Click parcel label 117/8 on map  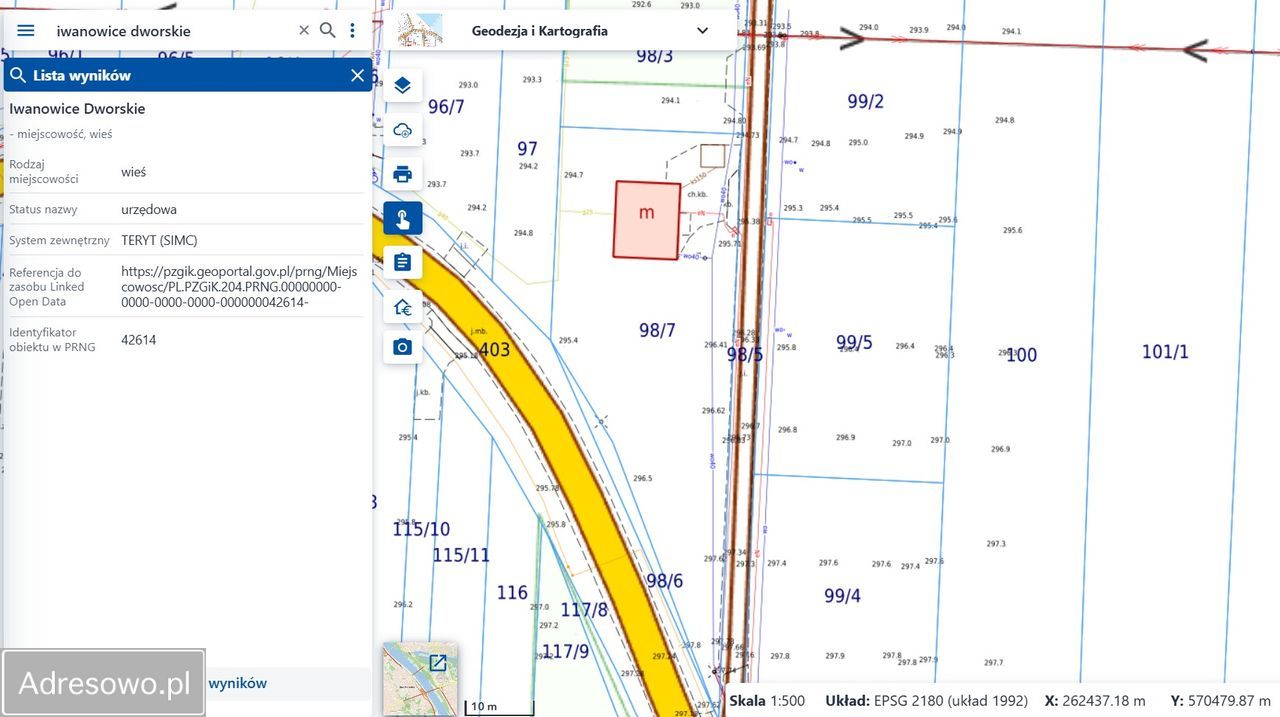pos(584,610)
